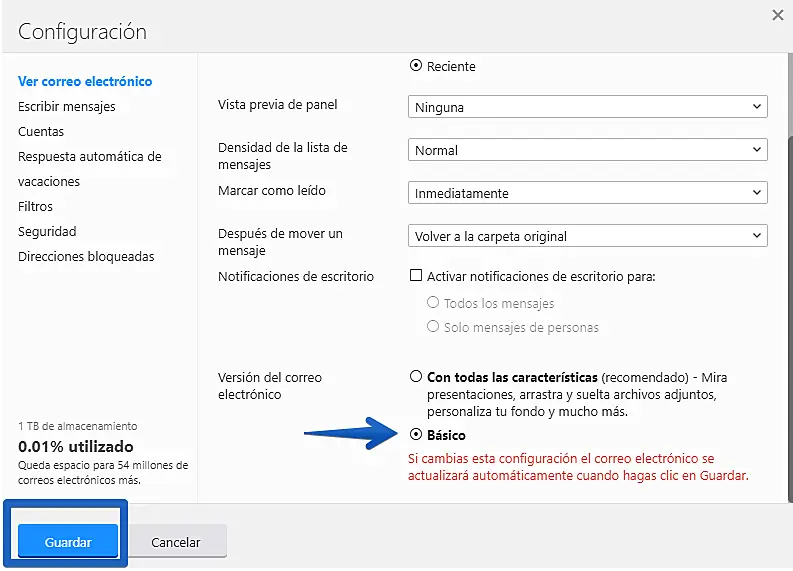Open Respuesta automática de vacaciones settings
Image resolution: width=793 pixels, height=571 pixels.
(x=90, y=169)
